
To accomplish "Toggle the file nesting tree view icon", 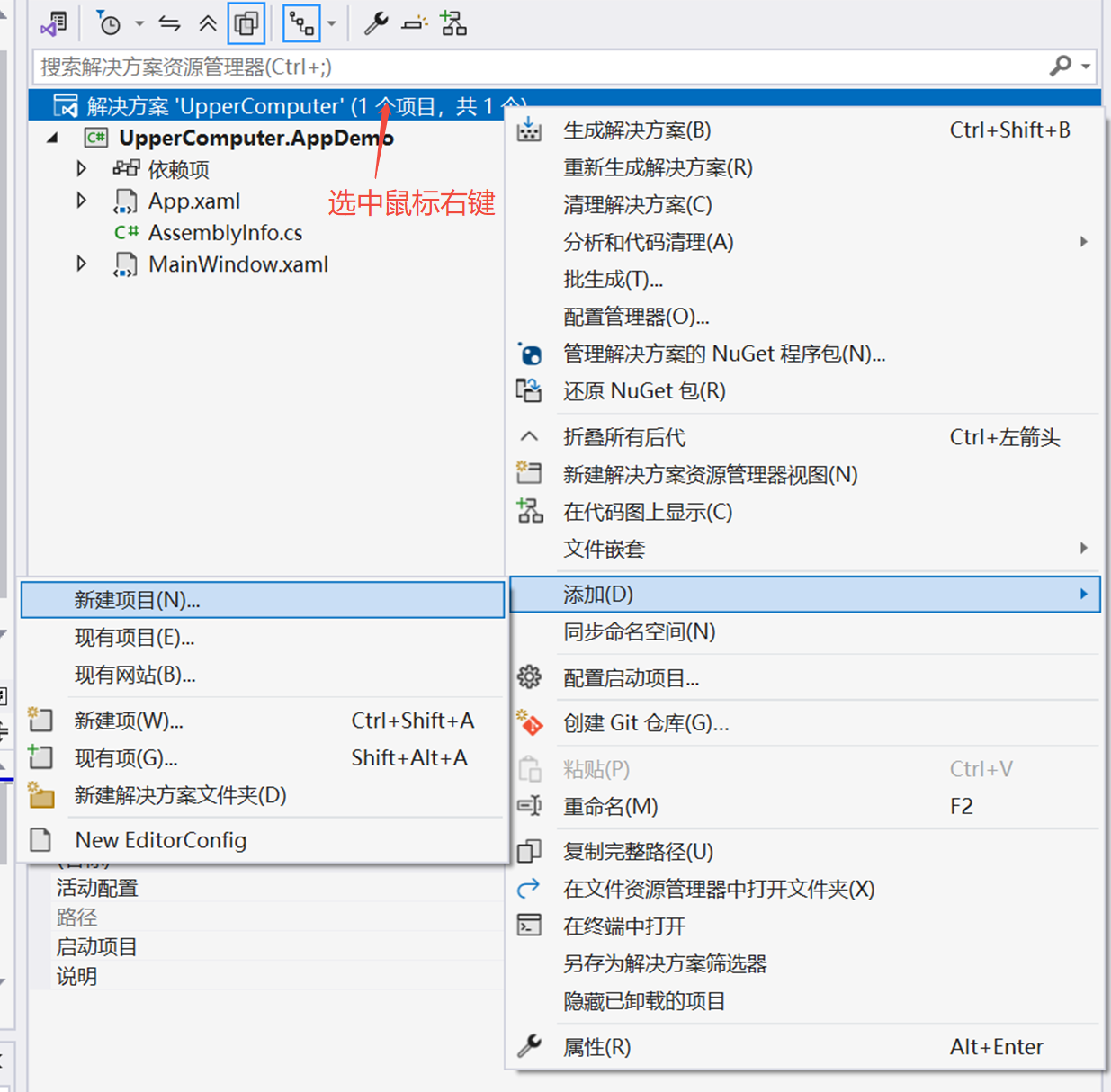I will tap(301, 24).
